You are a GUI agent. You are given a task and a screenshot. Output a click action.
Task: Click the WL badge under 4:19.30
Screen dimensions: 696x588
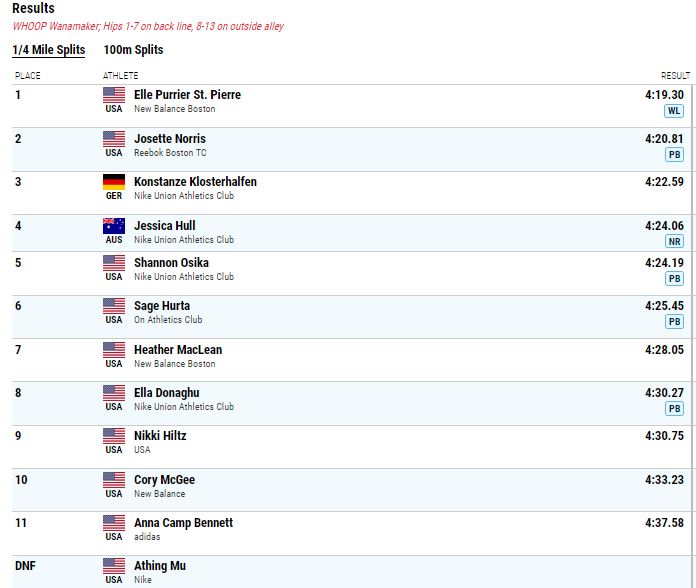[x=674, y=111]
